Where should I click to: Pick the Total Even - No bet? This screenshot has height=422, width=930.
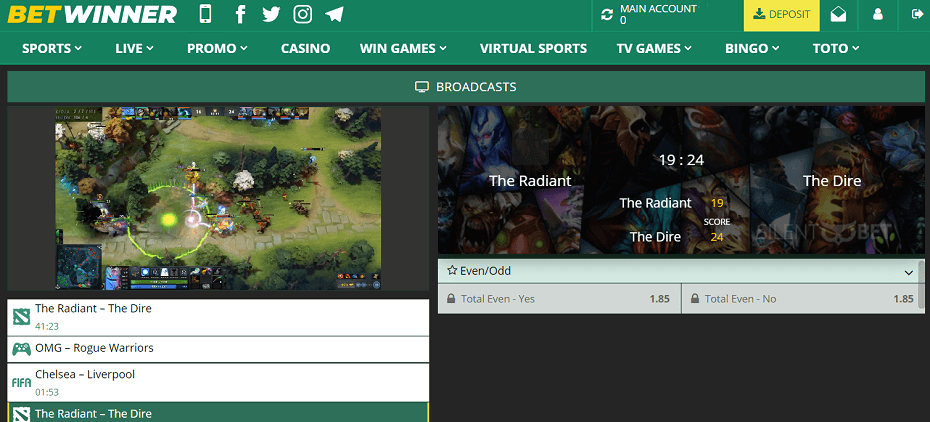pos(802,299)
